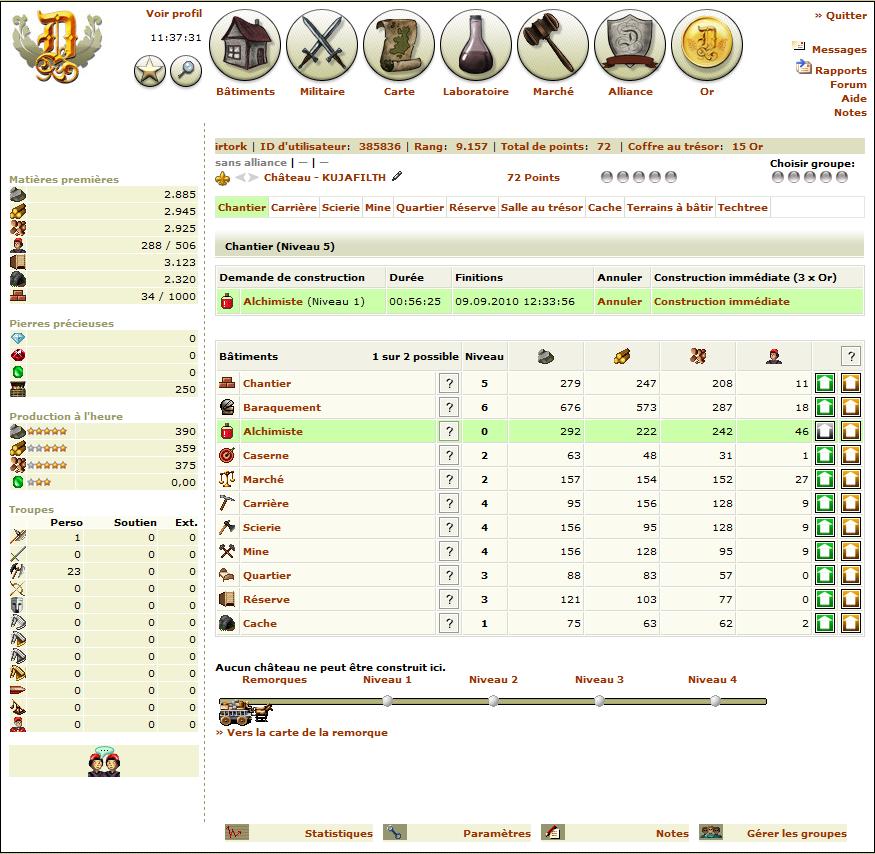Open the Alliance shield icon
Screen dimensions: 875x854
tap(630, 45)
